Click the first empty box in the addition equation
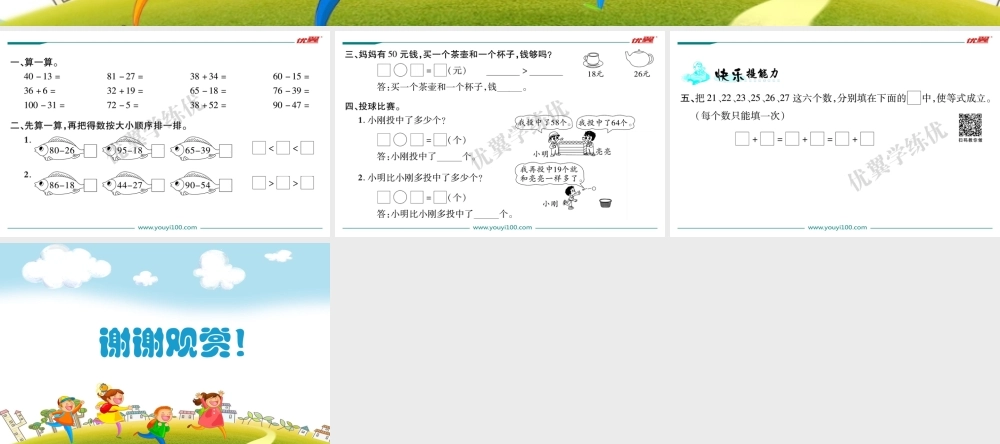The image size is (1000, 444). coord(741,139)
